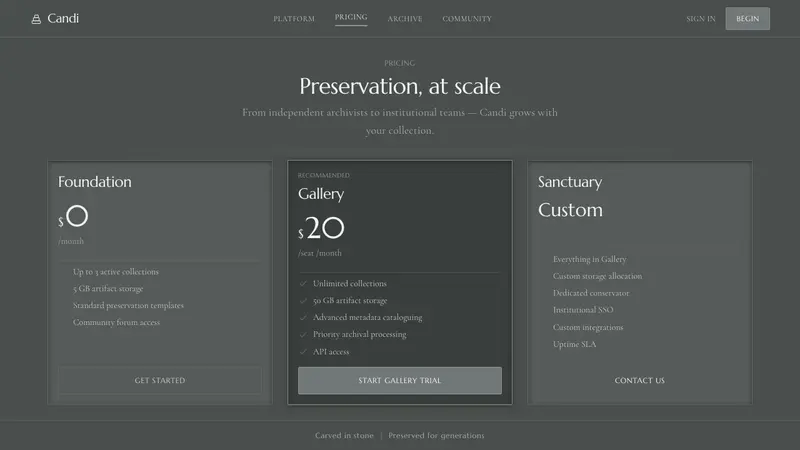Open the Platform nav item
This screenshot has height=450, width=800.
click(294, 19)
